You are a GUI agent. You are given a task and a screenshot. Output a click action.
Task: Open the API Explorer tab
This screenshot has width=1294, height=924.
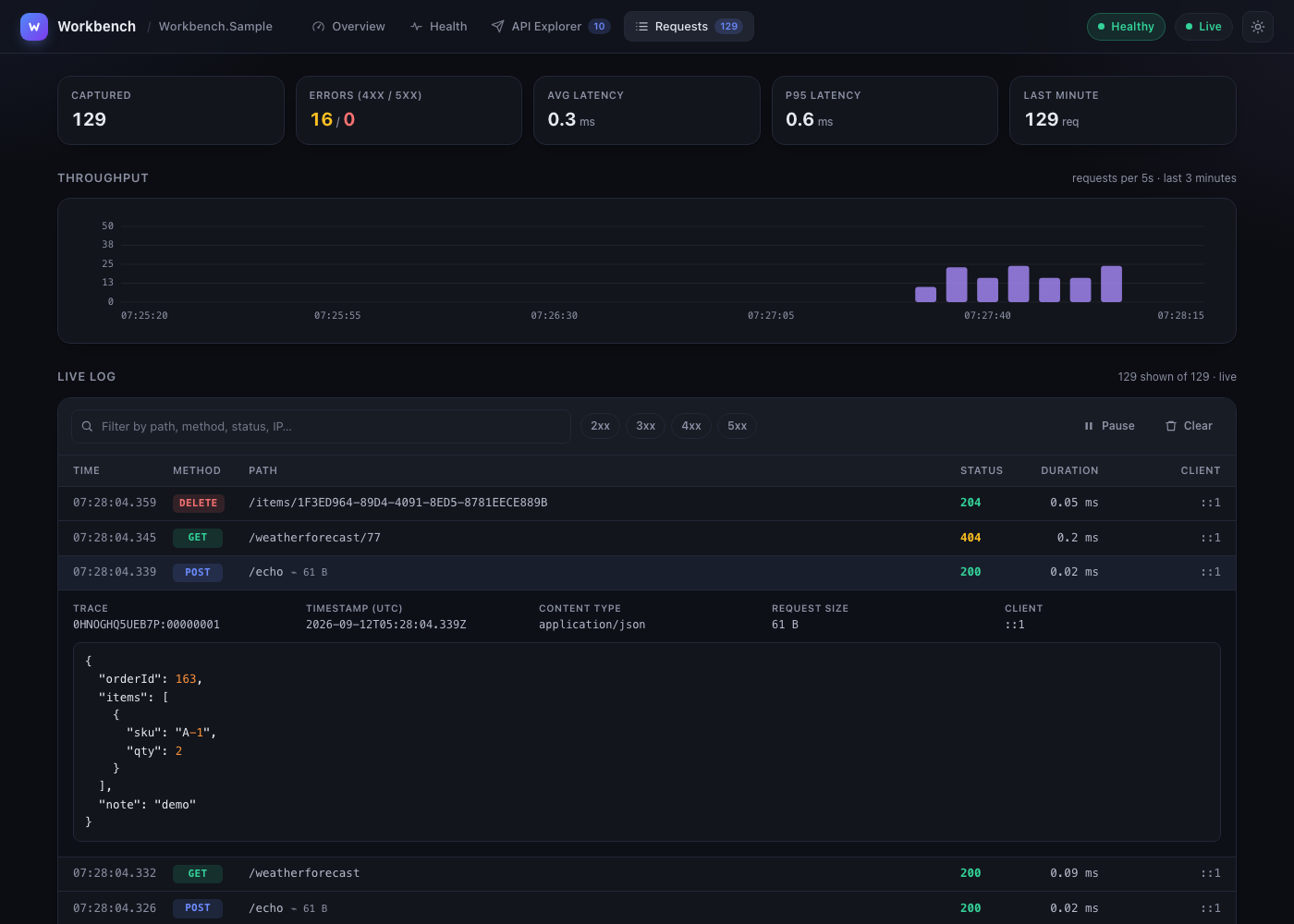tap(551, 27)
